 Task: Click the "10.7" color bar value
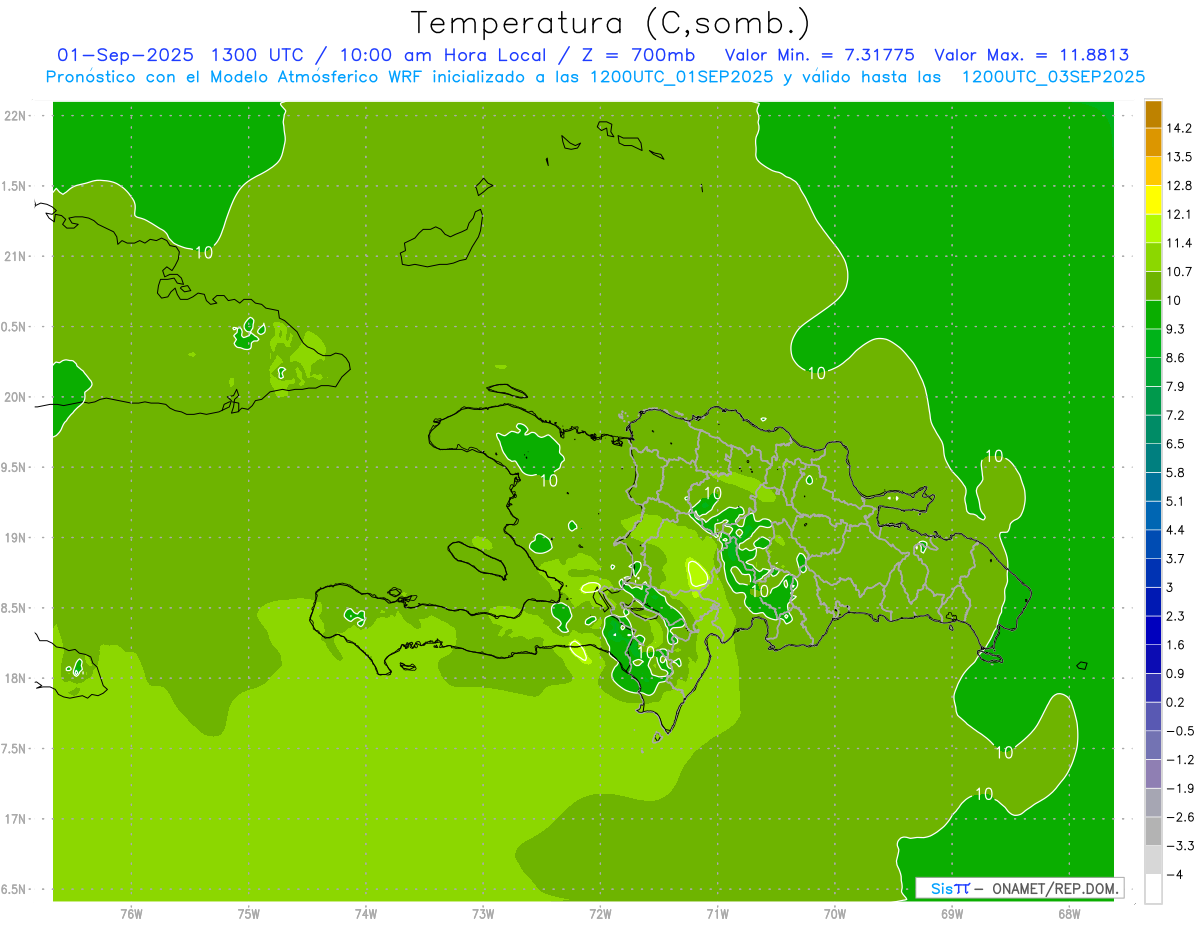tap(1180, 271)
